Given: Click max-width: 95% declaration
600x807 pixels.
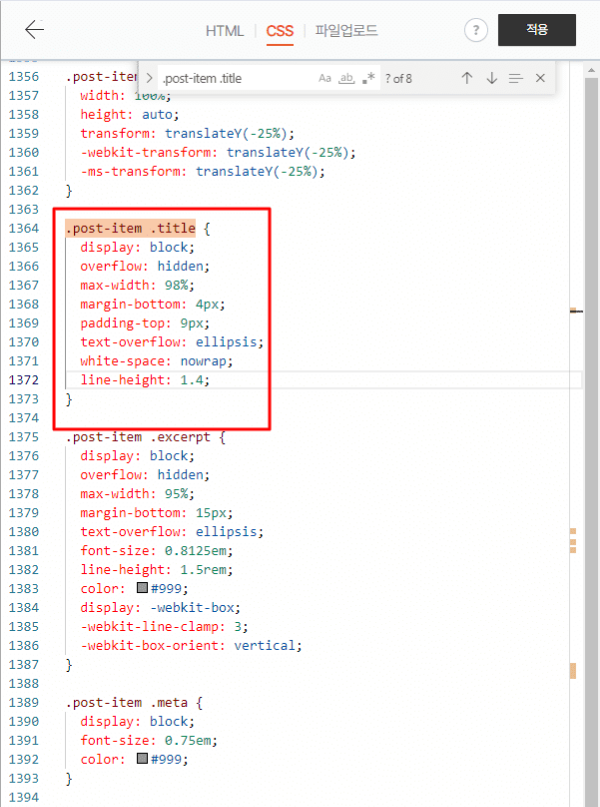Looking at the screenshot, I should click(137, 494).
